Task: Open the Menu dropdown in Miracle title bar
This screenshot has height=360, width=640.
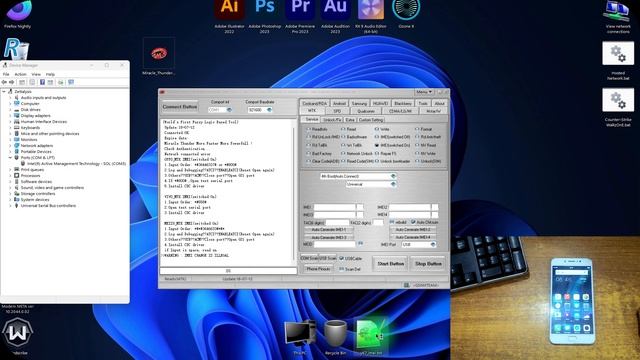Action: tap(424, 92)
